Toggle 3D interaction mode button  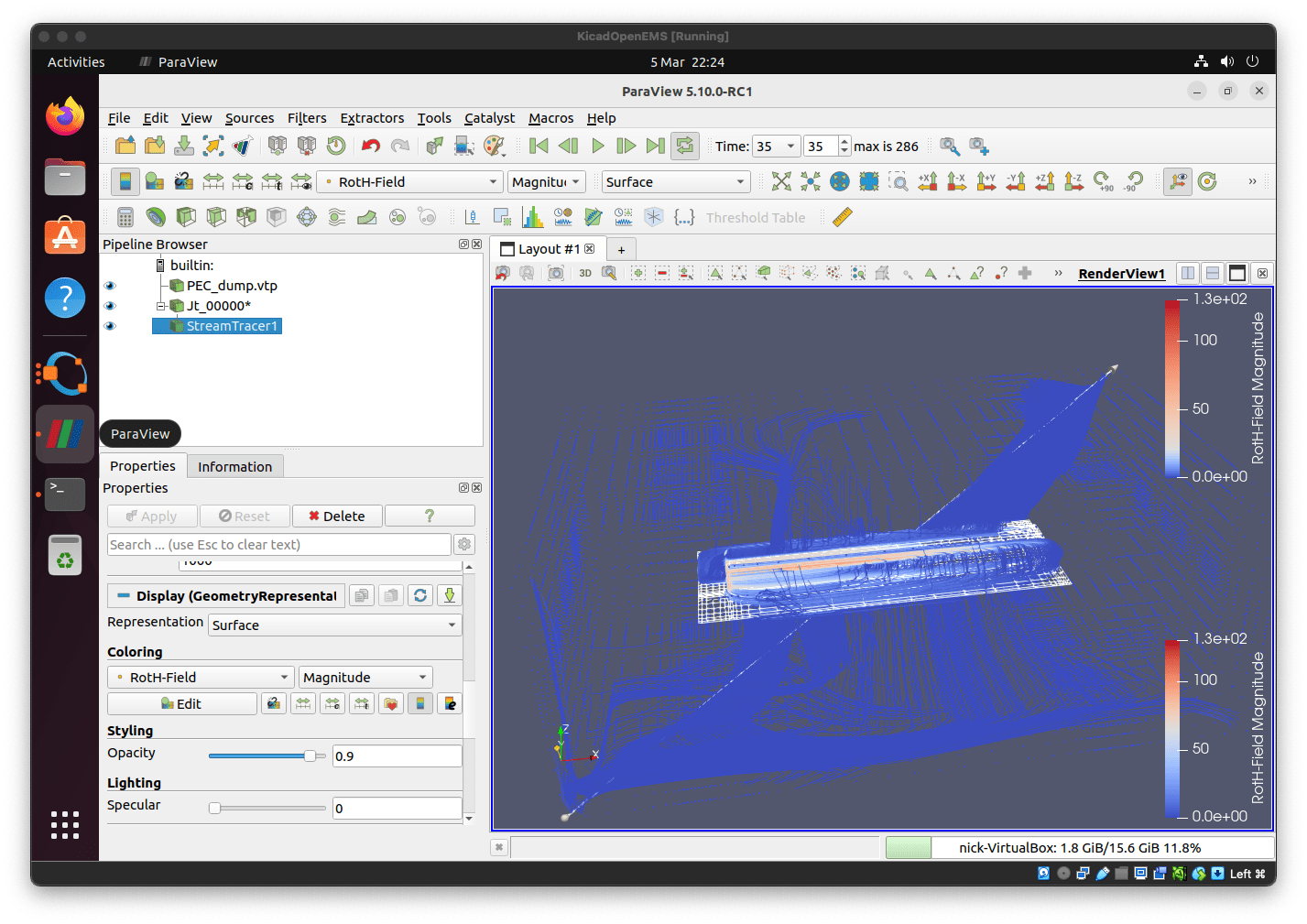tap(585, 273)
